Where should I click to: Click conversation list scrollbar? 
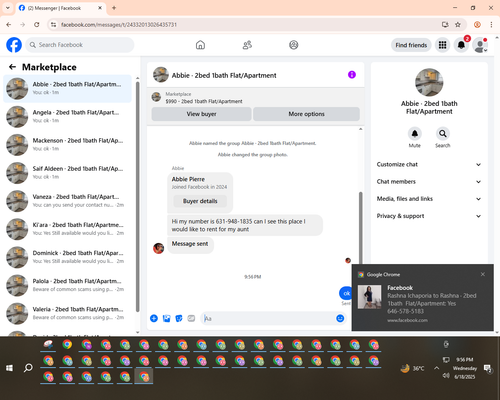point(137,197)
